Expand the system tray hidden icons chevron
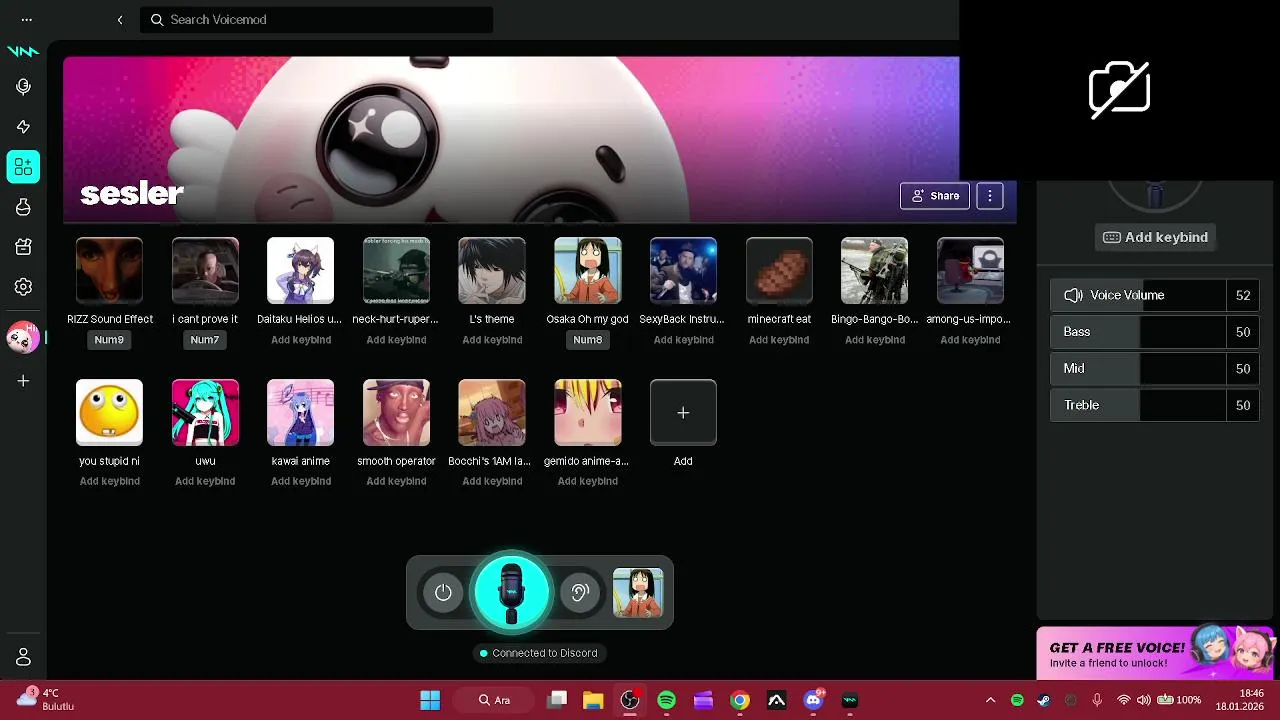This screenshot has width=1280, height=720. pos(990,700)
